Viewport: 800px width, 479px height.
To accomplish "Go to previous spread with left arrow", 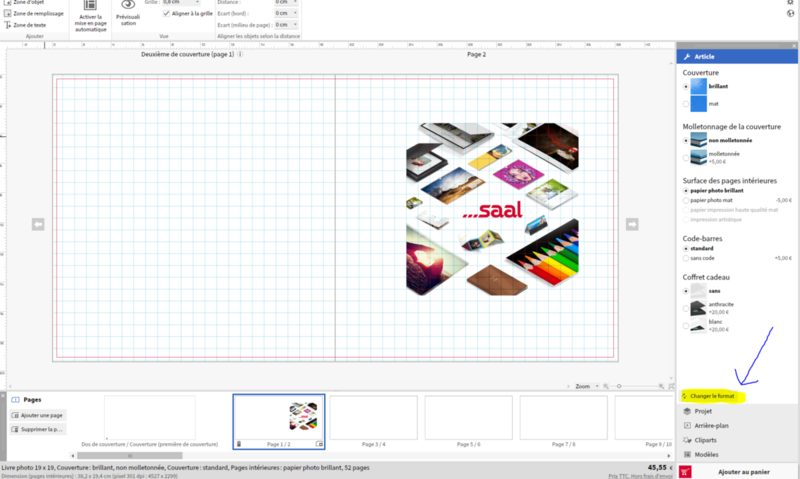I will [38, 224].
